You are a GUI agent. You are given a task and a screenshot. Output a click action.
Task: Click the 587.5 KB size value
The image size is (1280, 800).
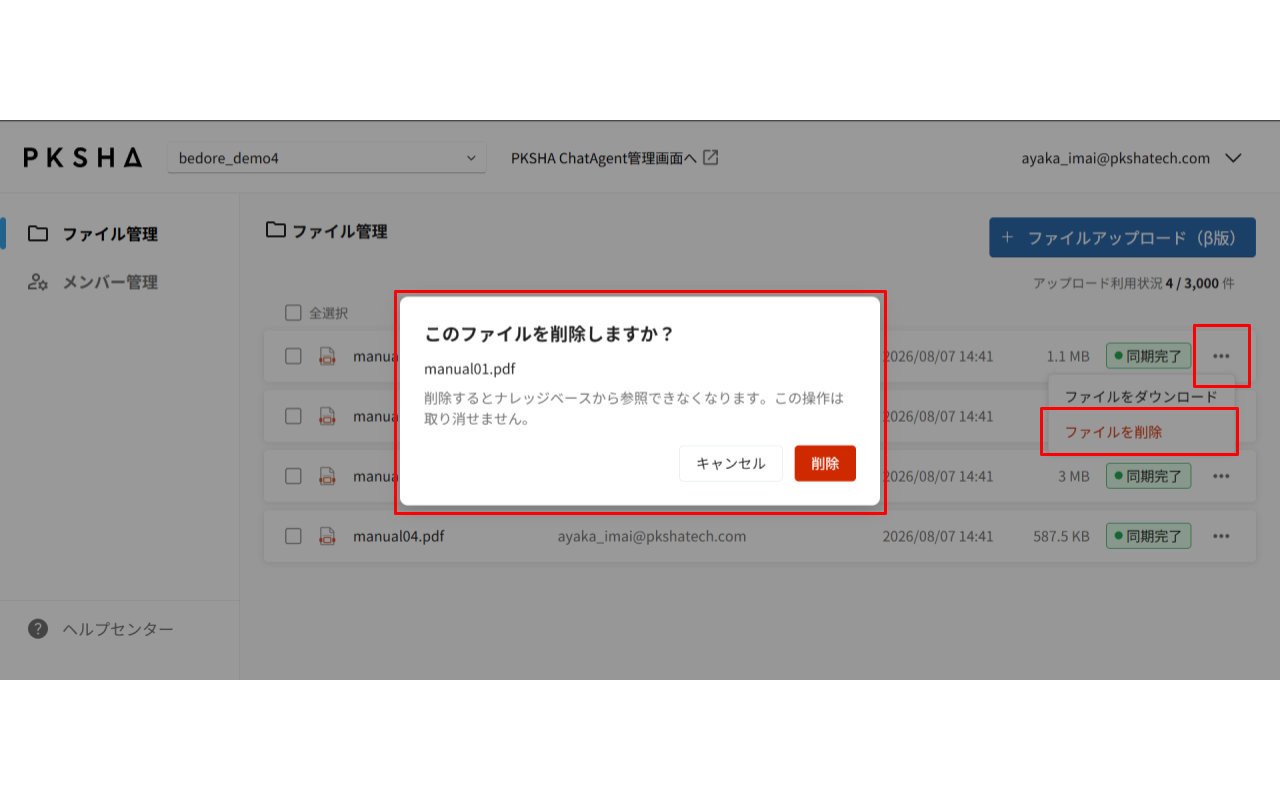(x=1061, y=536)
